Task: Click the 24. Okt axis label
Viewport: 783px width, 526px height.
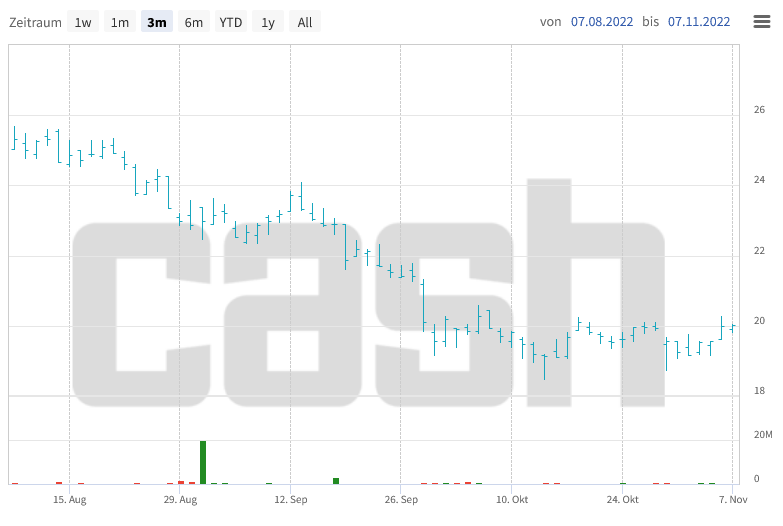Action: (x=622, y=500)
